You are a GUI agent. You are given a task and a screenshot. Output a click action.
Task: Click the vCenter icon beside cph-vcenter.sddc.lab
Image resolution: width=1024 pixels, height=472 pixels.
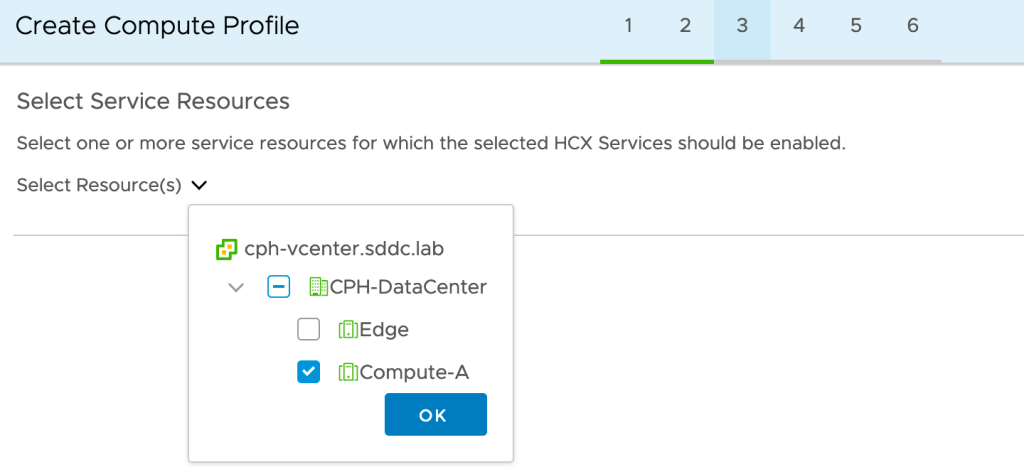(227, 250)
